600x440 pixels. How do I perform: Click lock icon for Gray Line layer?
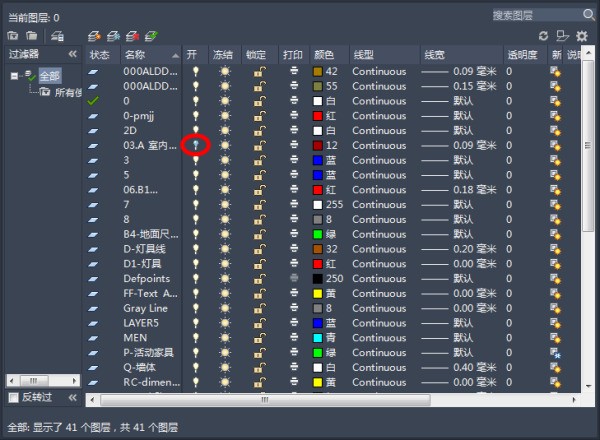[260, 308]
